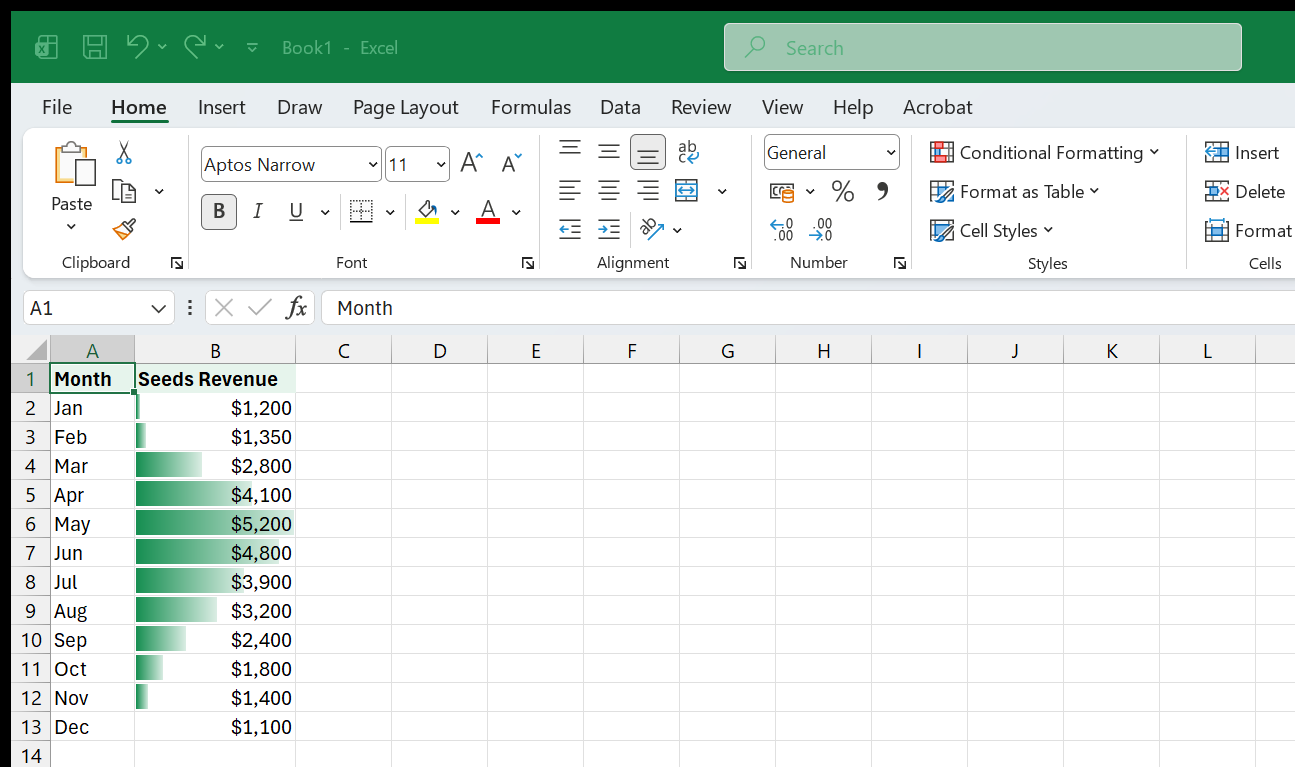Top align the cell contents
Viewport: 1295px width, 767px height.
pyautogui.click(x=570, y=151)
